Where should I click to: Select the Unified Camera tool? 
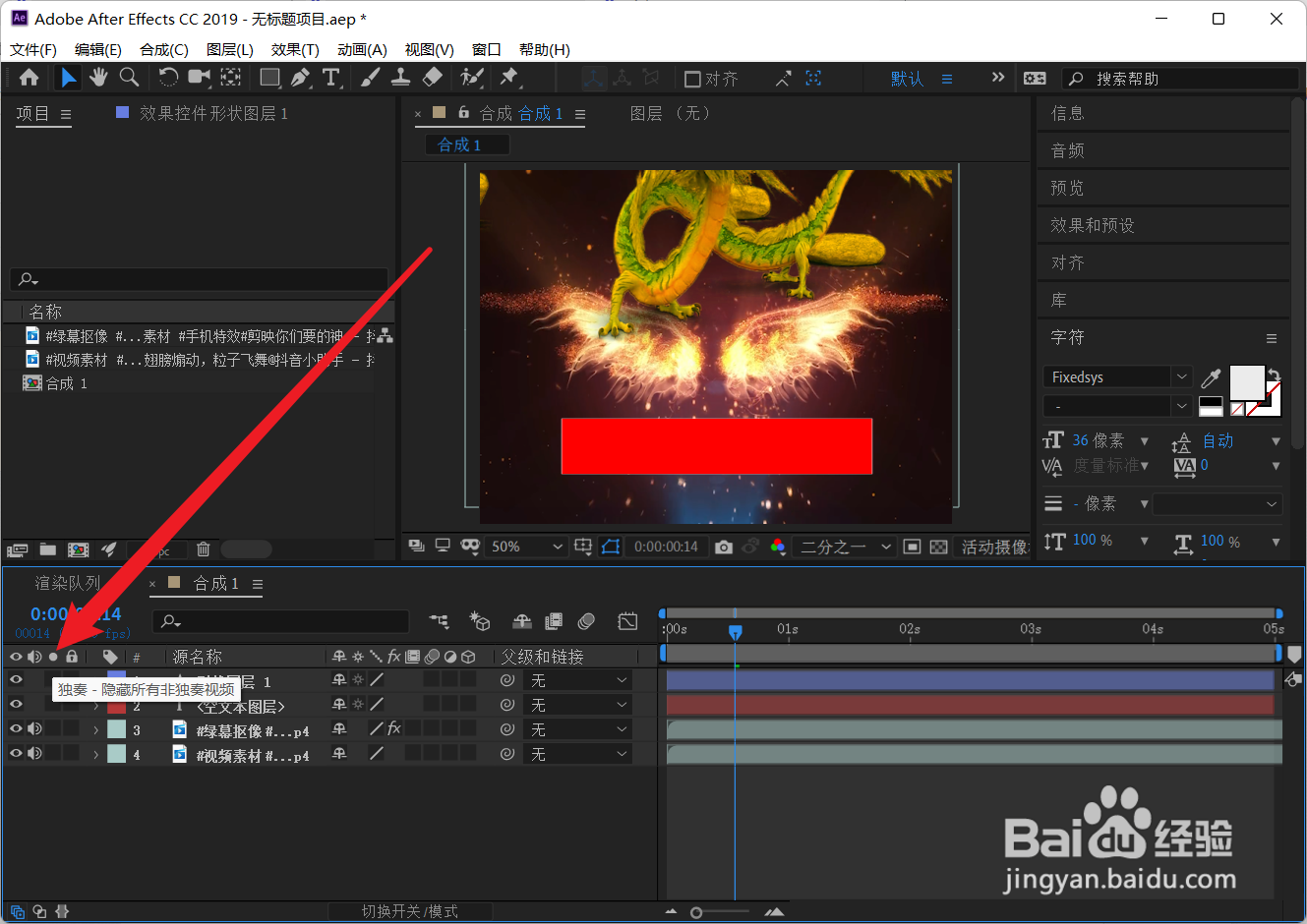click(x=200, y=78)
